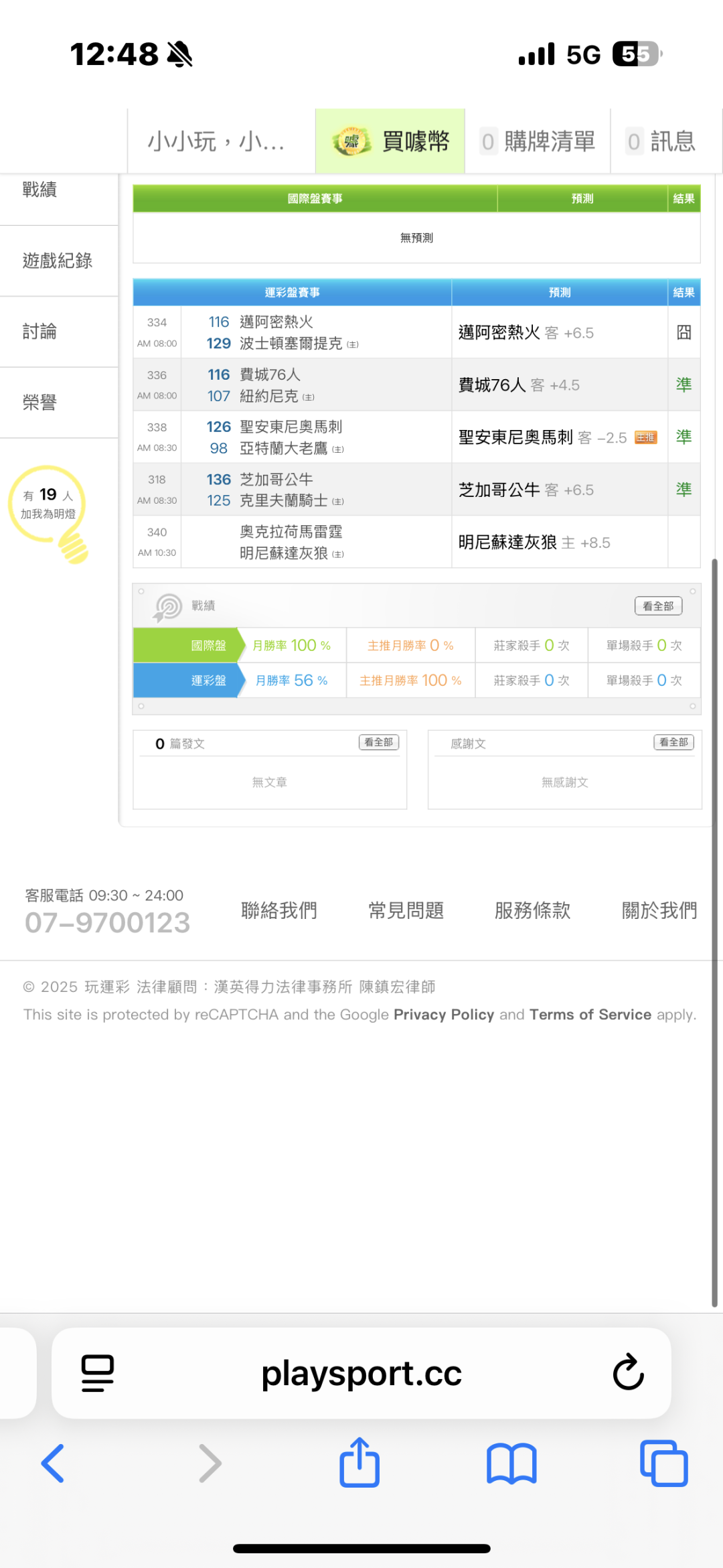Open the Privacy Policy link
Image resolution: width=723 pixels, height=1568 pixels.
[444, 1014]
